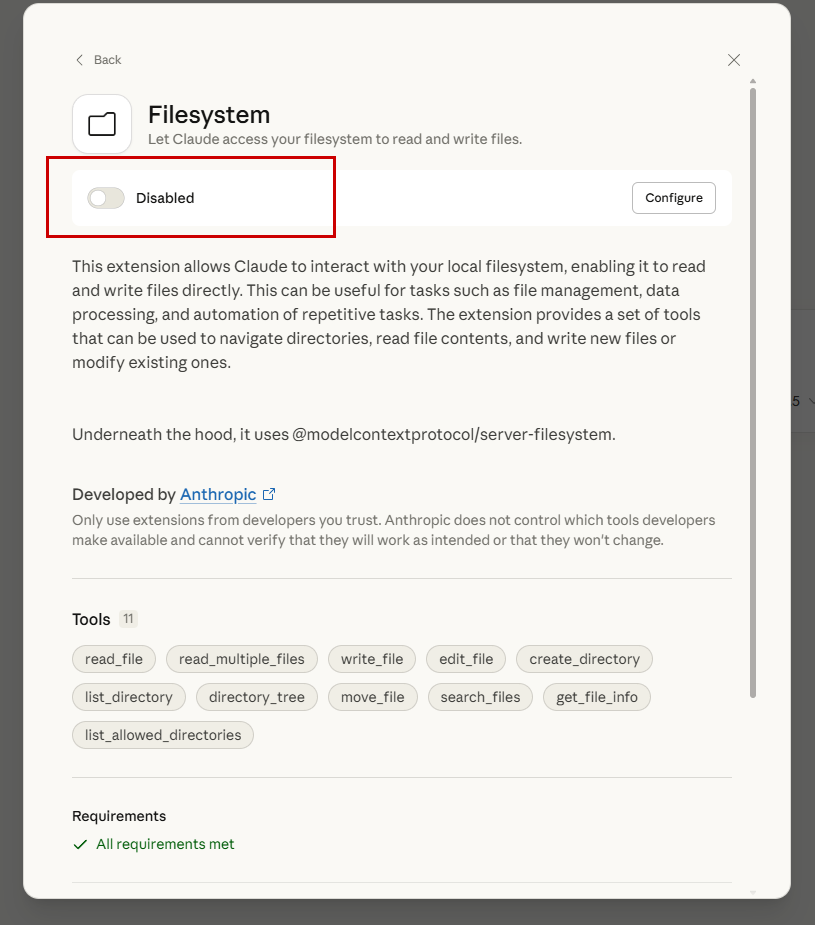Select the edit_file tool tag

465,659
